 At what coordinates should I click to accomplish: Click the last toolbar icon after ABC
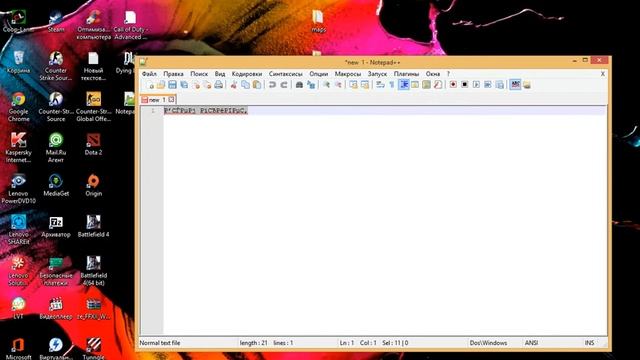coord(527,85)
